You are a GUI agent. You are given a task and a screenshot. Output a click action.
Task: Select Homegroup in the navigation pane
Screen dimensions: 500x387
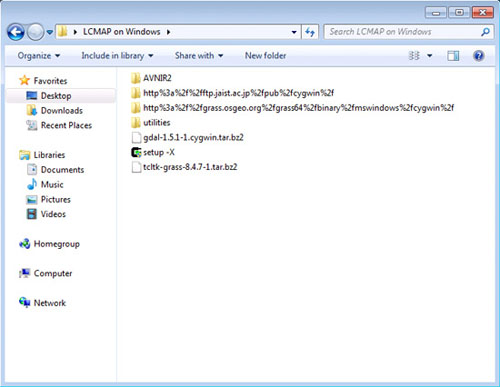57,244
